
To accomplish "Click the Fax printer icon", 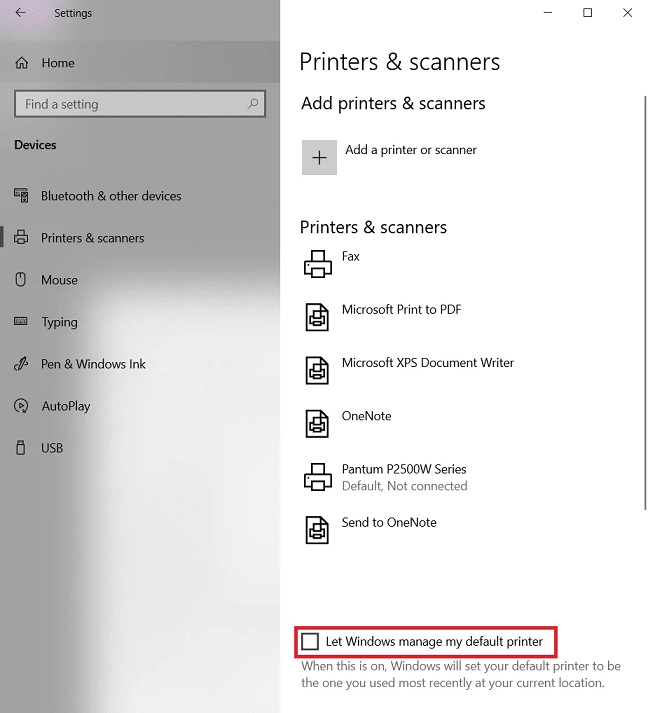I will (318, 264).
